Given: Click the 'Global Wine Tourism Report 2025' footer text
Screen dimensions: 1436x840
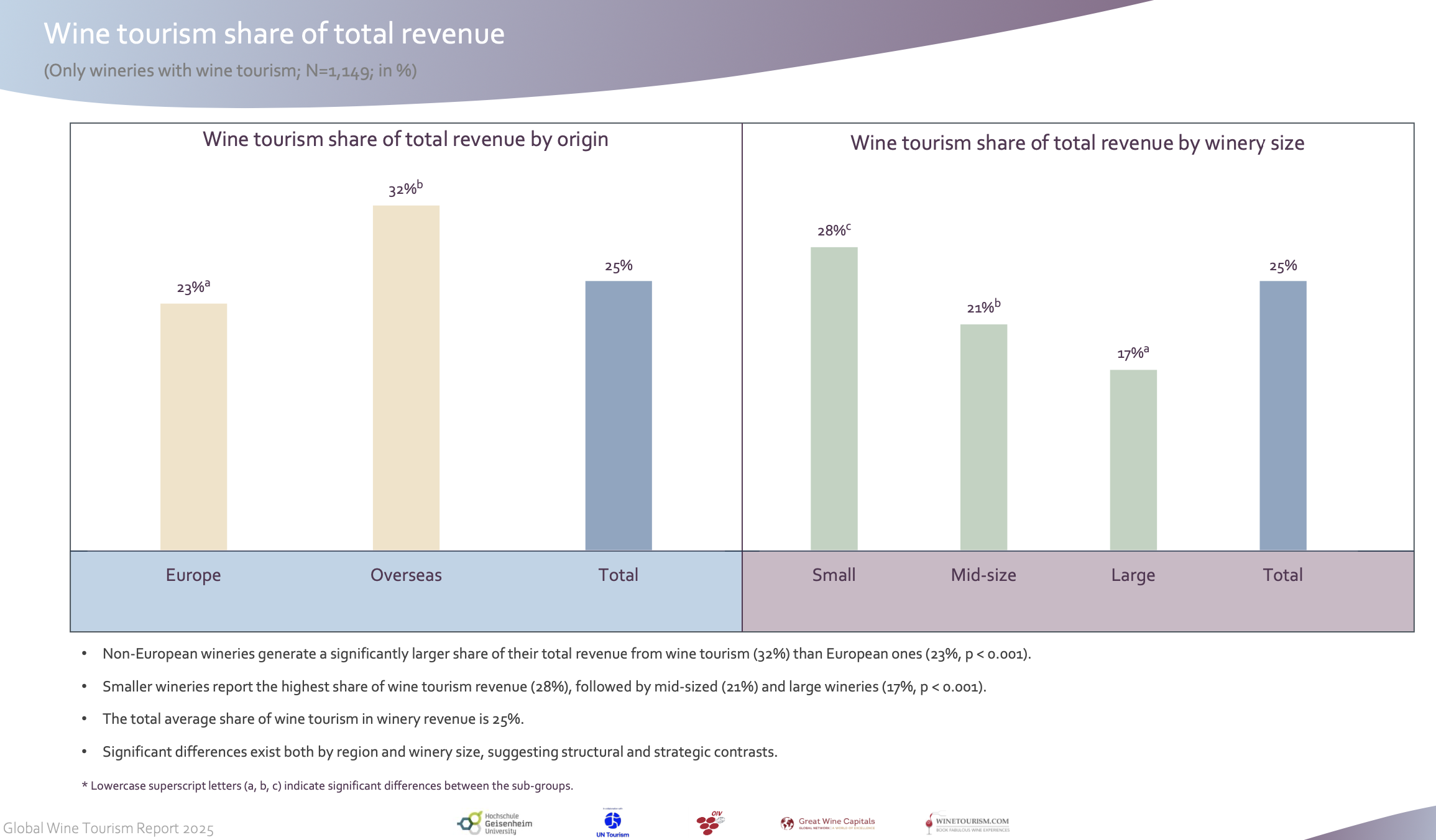Looking at the screenshot, I should (109, 828).
